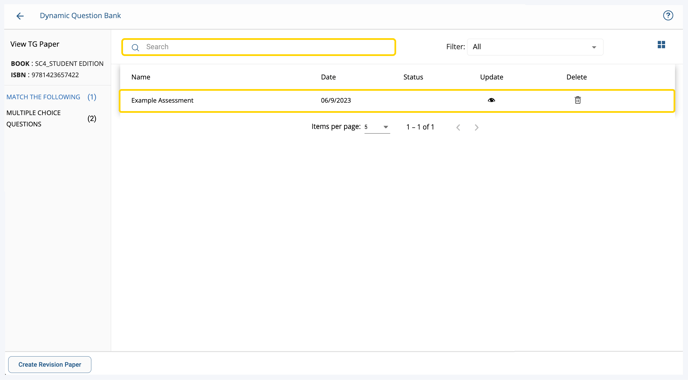Viewport: 688px width, 380px height.
Task: Click the BOOK SC4_STUDENT EDITION text
Action: [x=57, y=64]
